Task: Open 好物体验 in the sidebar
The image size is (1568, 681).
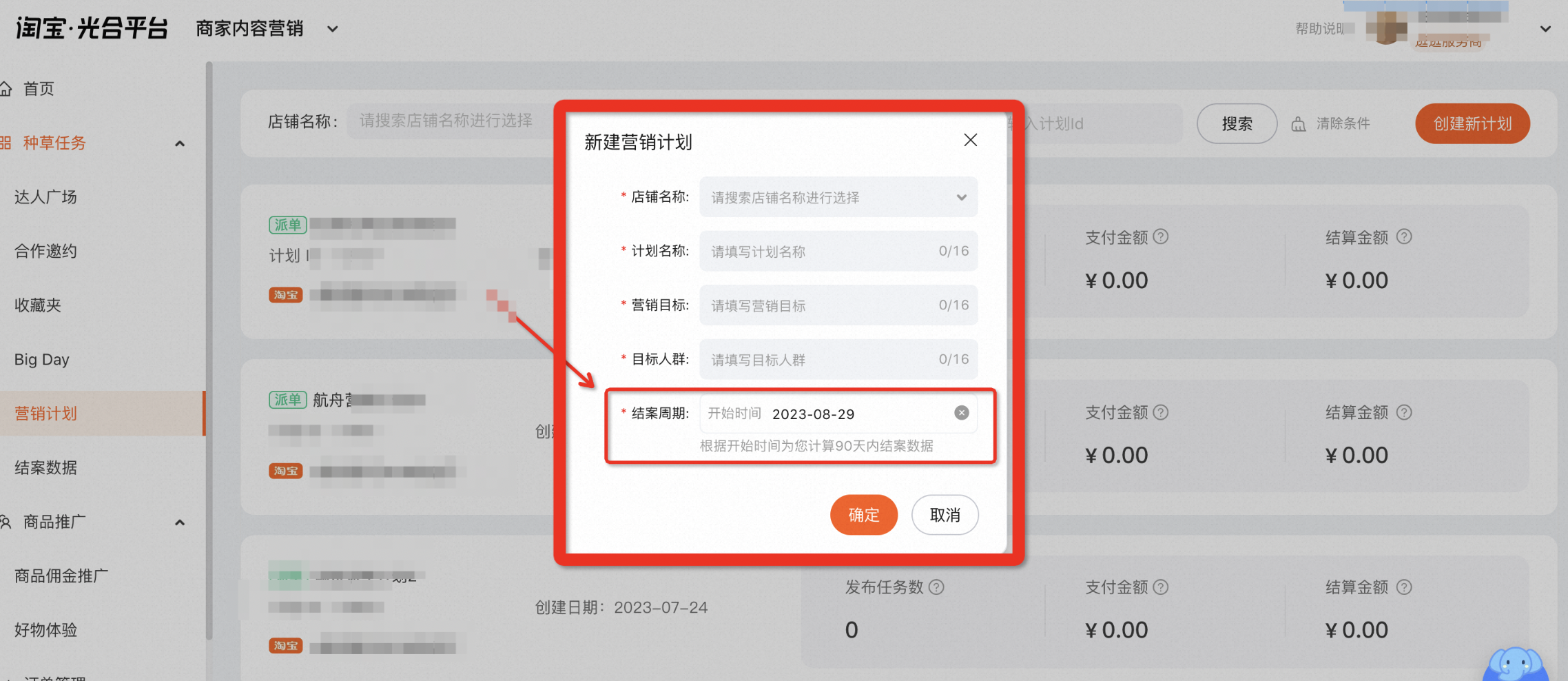Action: tap(45, 630)
